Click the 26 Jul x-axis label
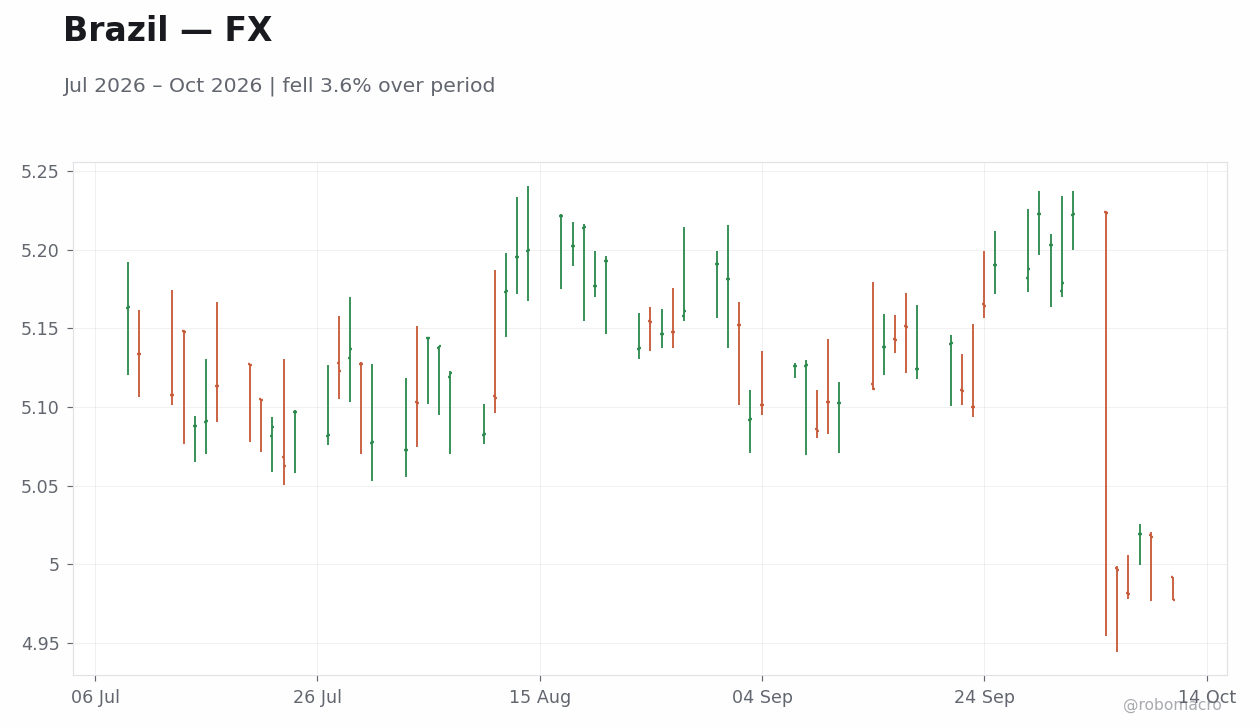The image size is (1260, 728). click(x=317, y=697)
